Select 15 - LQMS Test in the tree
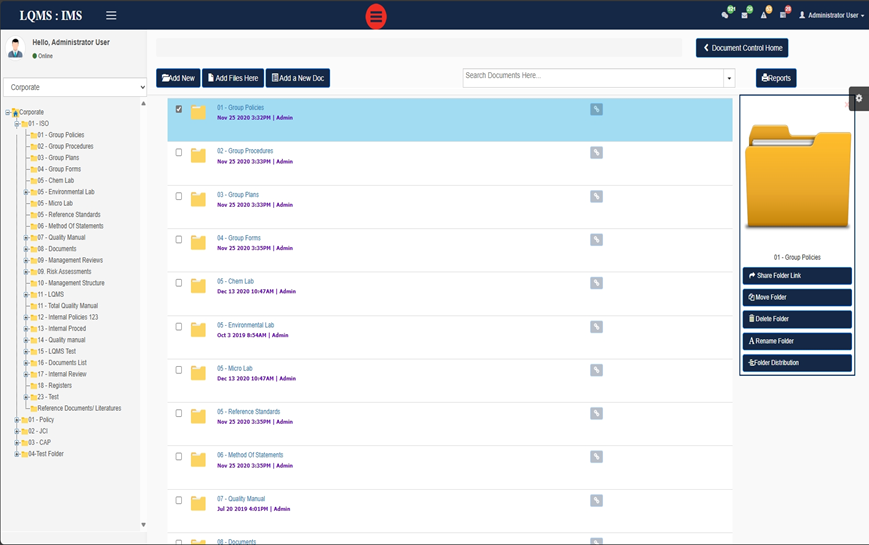Viewport: 869px width, 545px height. (57, 351)
